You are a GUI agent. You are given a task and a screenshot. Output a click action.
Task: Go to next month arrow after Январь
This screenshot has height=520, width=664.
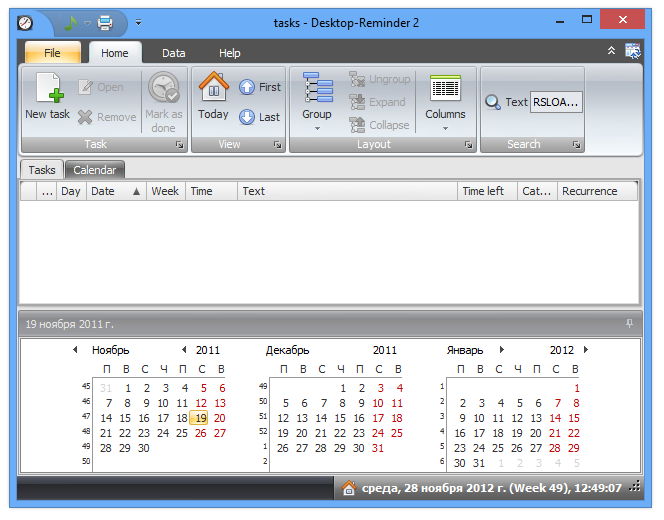click(x=502, y=350)
